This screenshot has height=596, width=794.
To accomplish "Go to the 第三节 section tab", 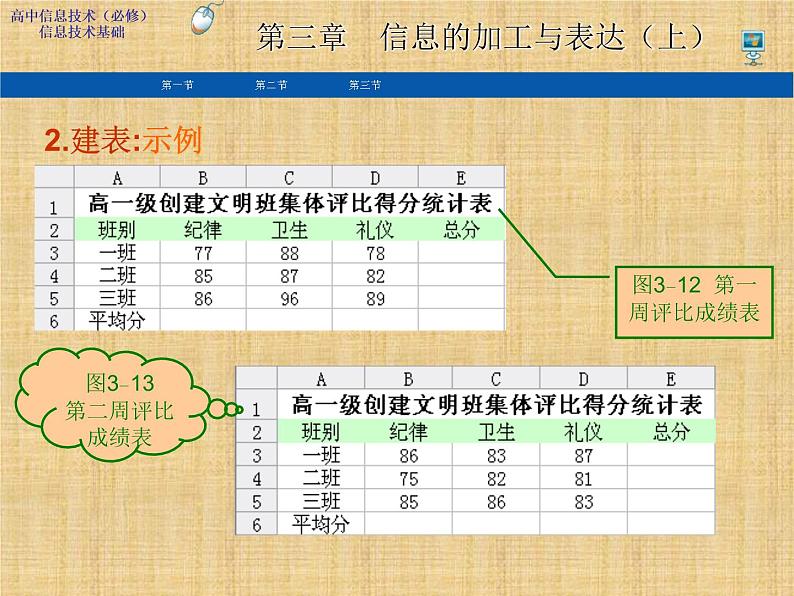I will [365, 85].
